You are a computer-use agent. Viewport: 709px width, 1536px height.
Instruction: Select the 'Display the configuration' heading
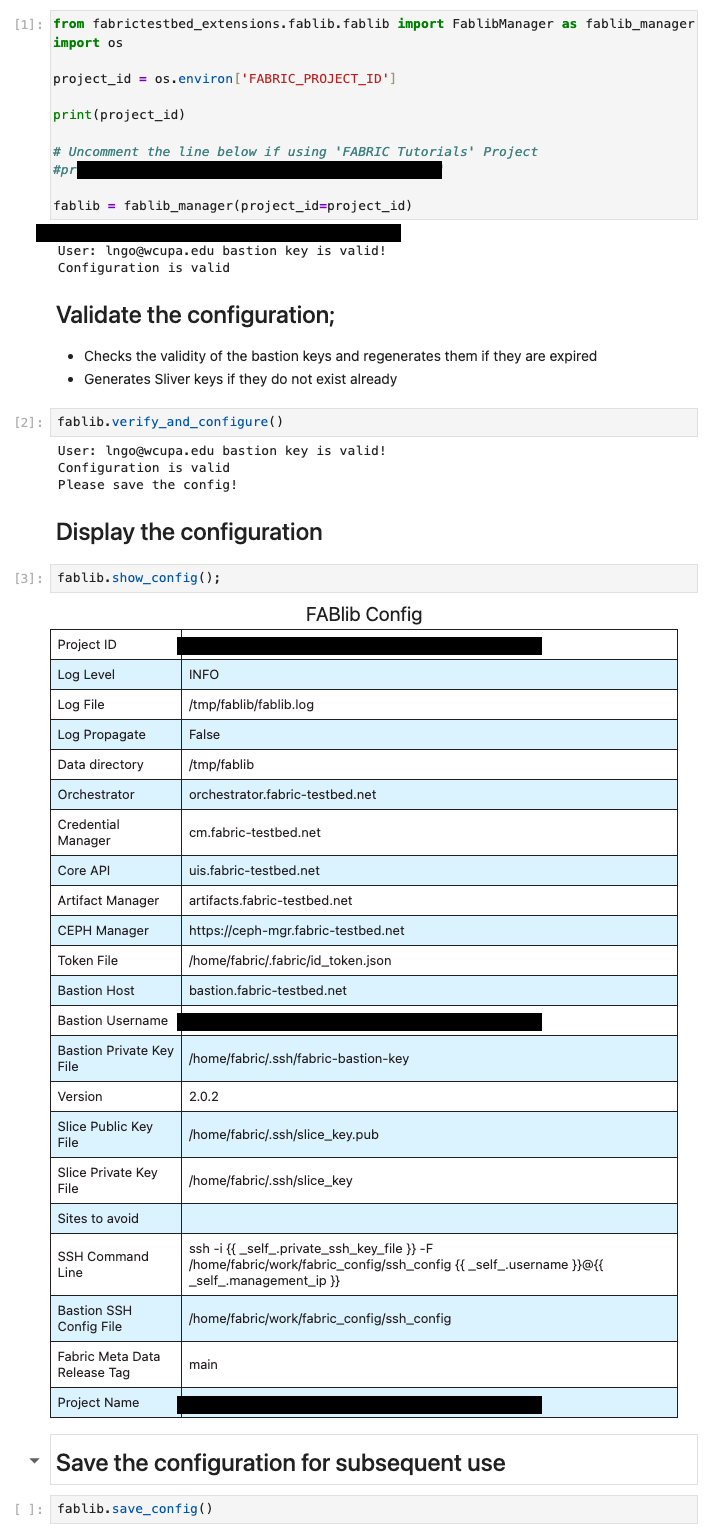(x=189, y=532)
